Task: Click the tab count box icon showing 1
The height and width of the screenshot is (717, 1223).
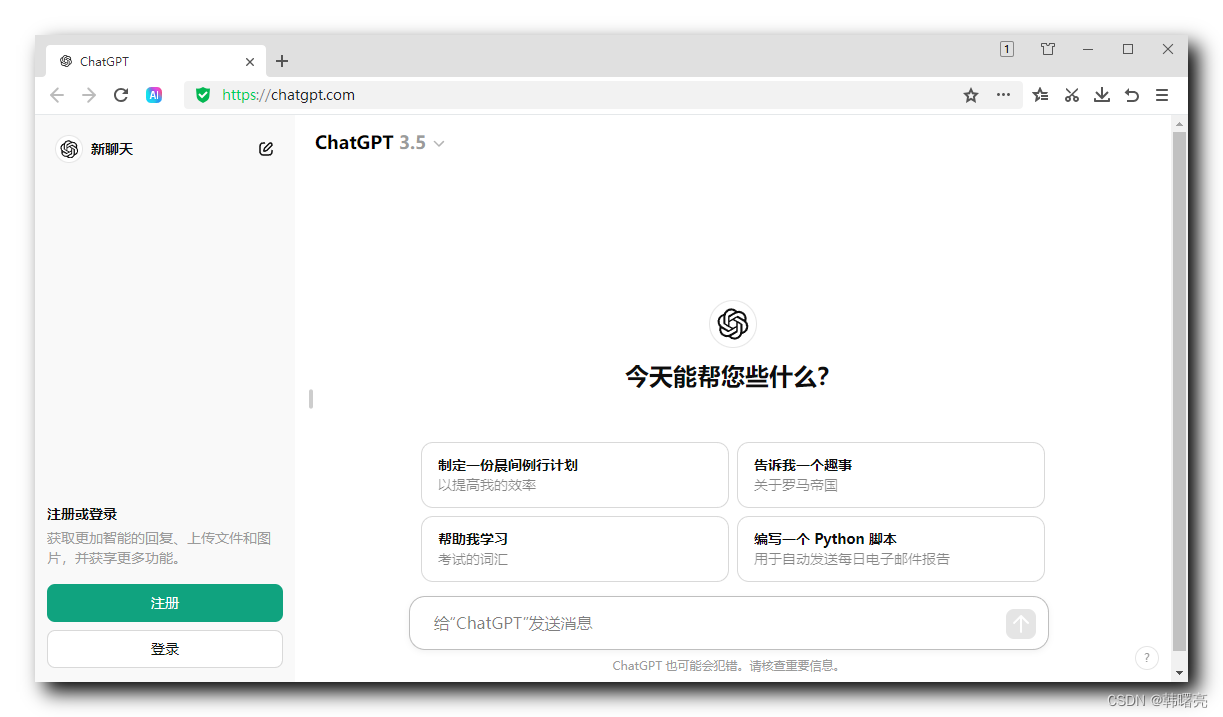Action: (x=1007, y=49)
